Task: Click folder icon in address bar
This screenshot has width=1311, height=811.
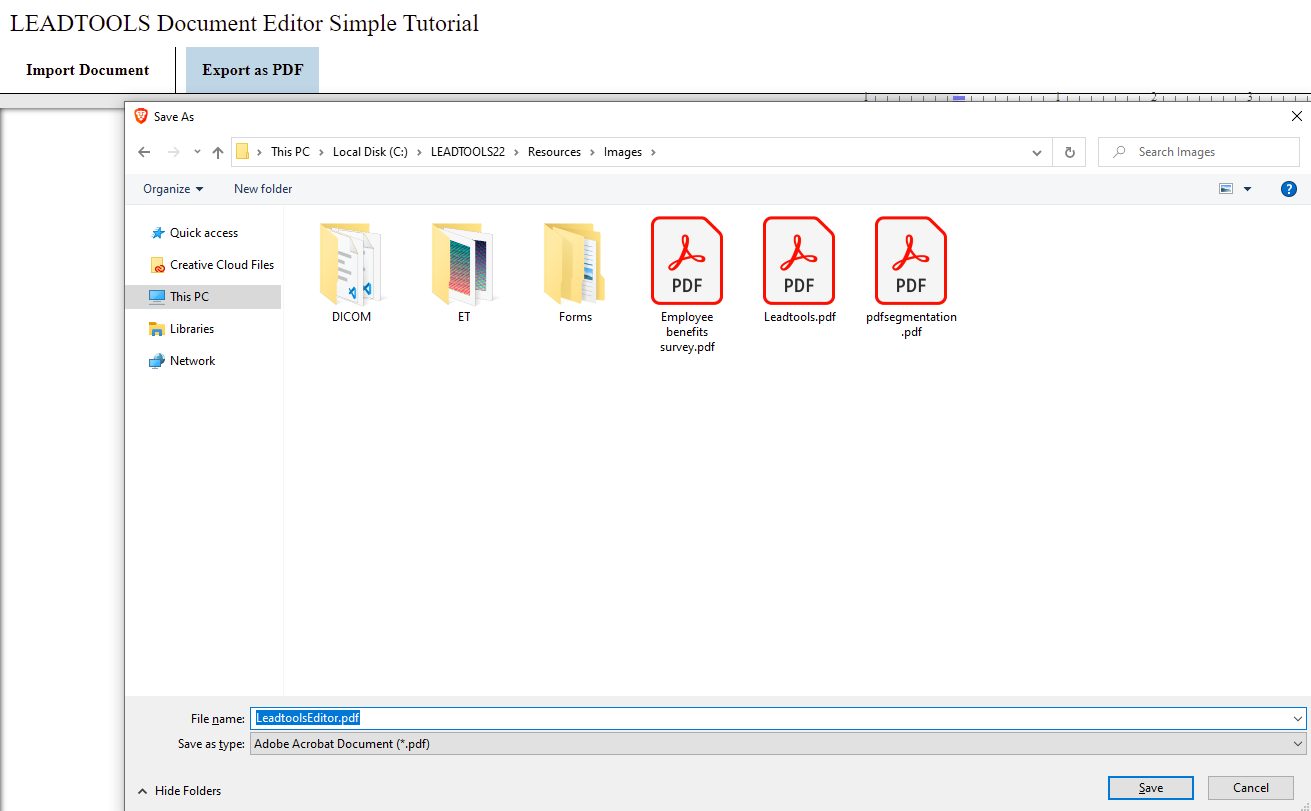Action: (x=242, y=152)
